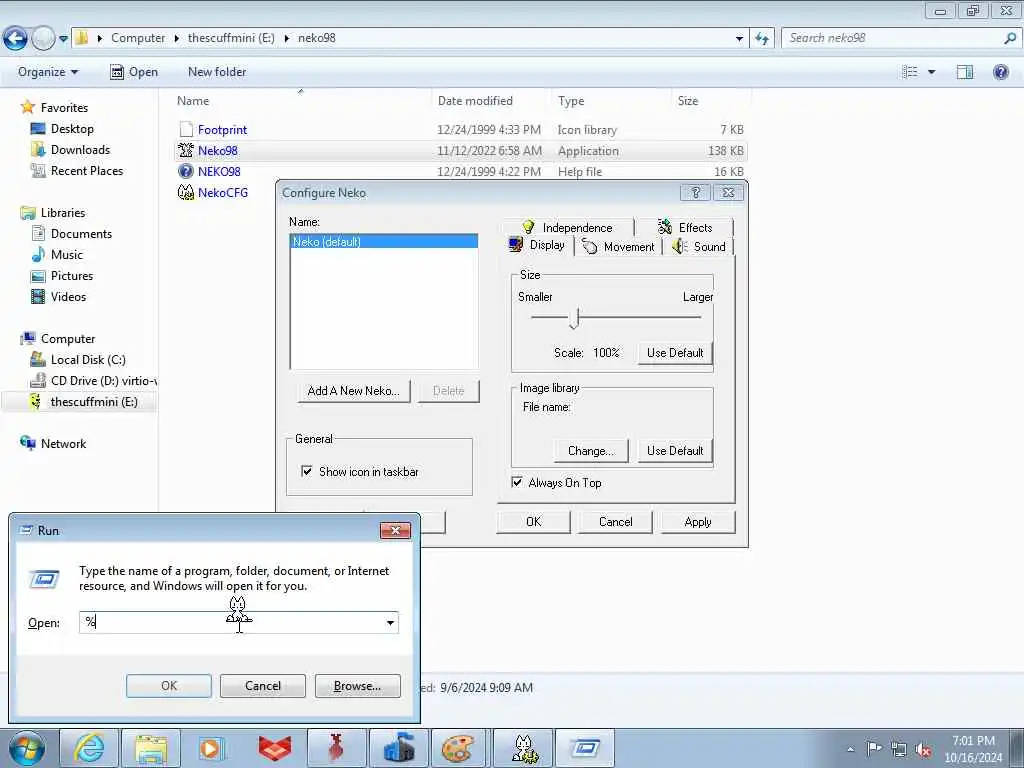Expand the recent pages dropdown arrow
Viewport: 1024px width, 768px height.
63,39
